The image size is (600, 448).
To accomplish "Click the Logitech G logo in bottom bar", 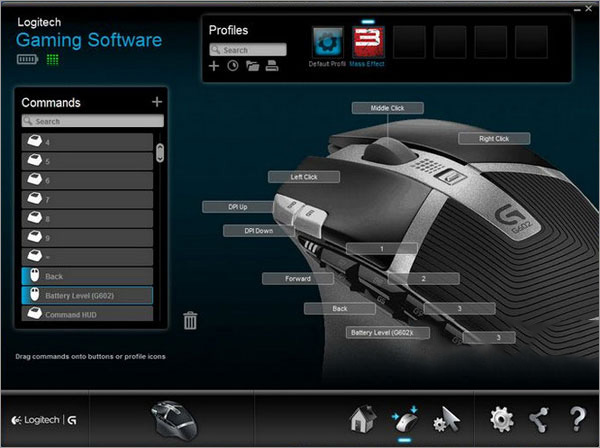I will click(44, 420).
